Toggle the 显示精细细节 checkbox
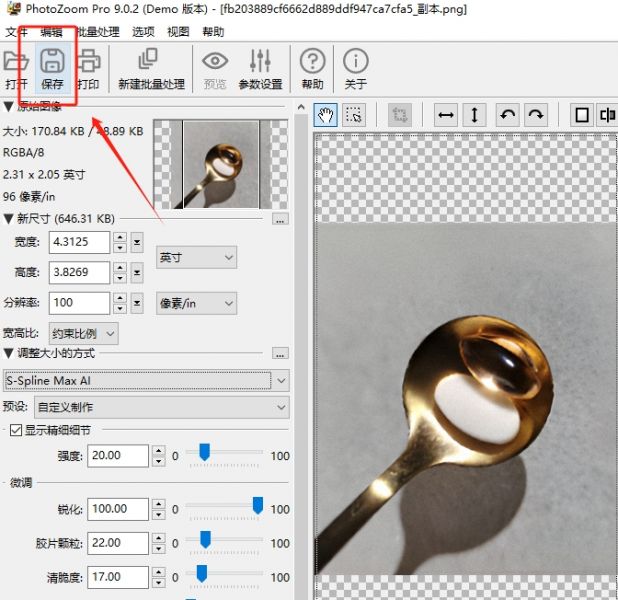Viewport: 618px width, 600px height. (x=16, y=430)
